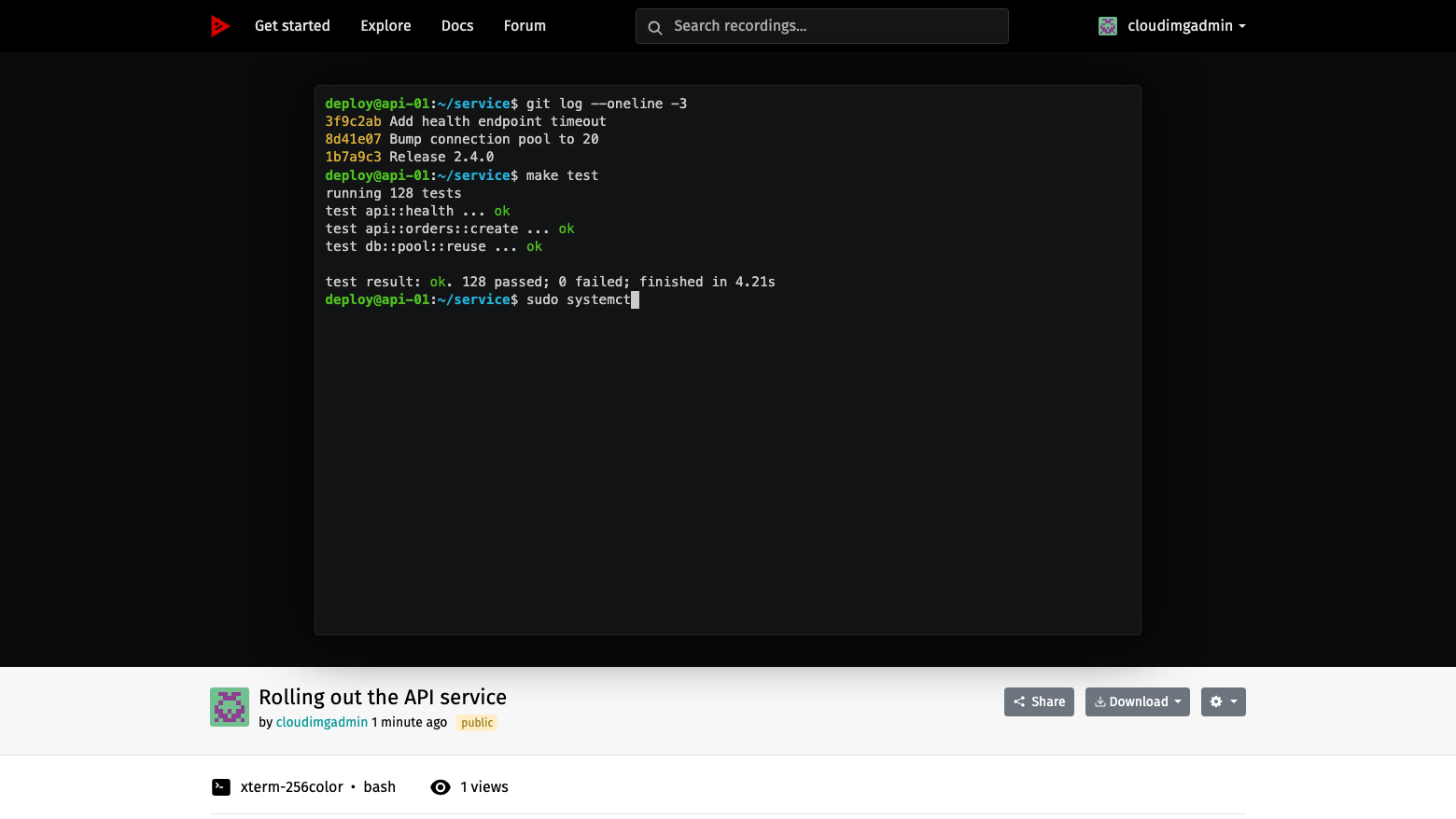Viewport: 1456px width, 819px height.
Task: Click the terminal icon next to xterm-256color
Action: [x=221, y=787]
